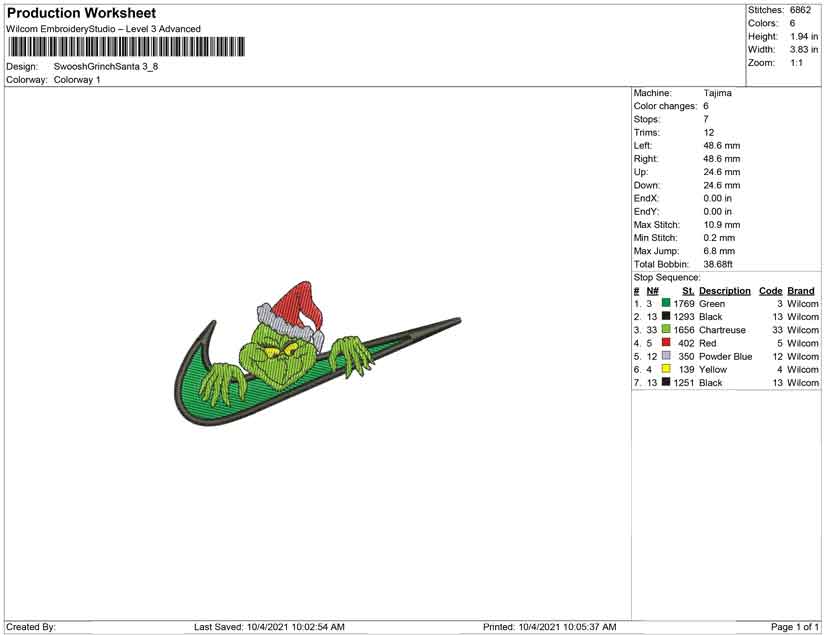Click the 'Wilcom' brand in Chartreuse row
The width and height of the screenshot is (825, 635).
pyautogui.click(x=803, y=330)
